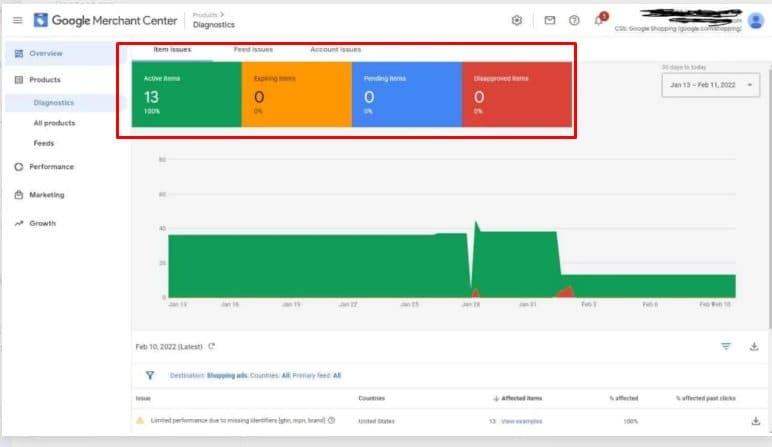Click the United States cell

[376, 421]
